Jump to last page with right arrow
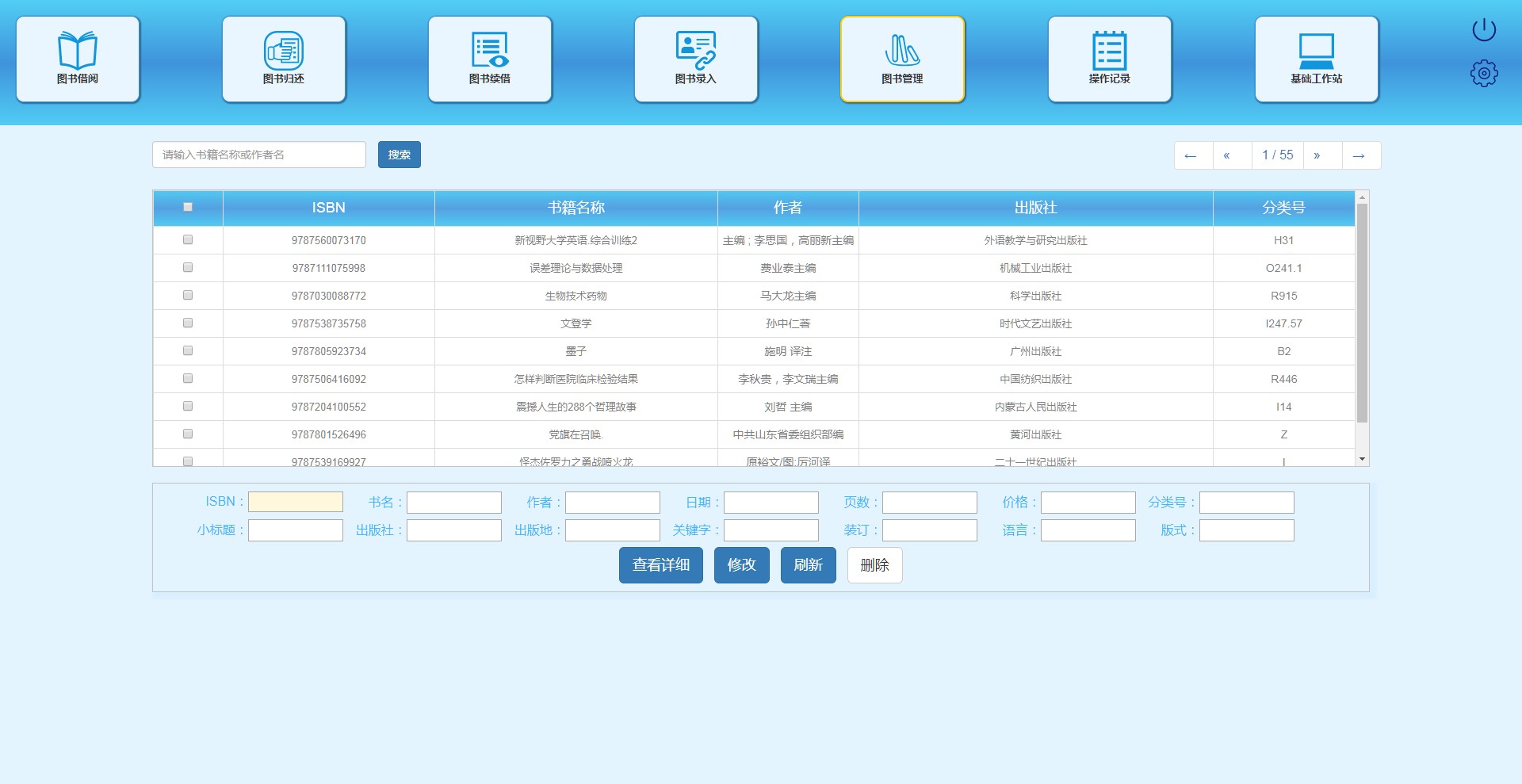 (x=1359, y=155)
